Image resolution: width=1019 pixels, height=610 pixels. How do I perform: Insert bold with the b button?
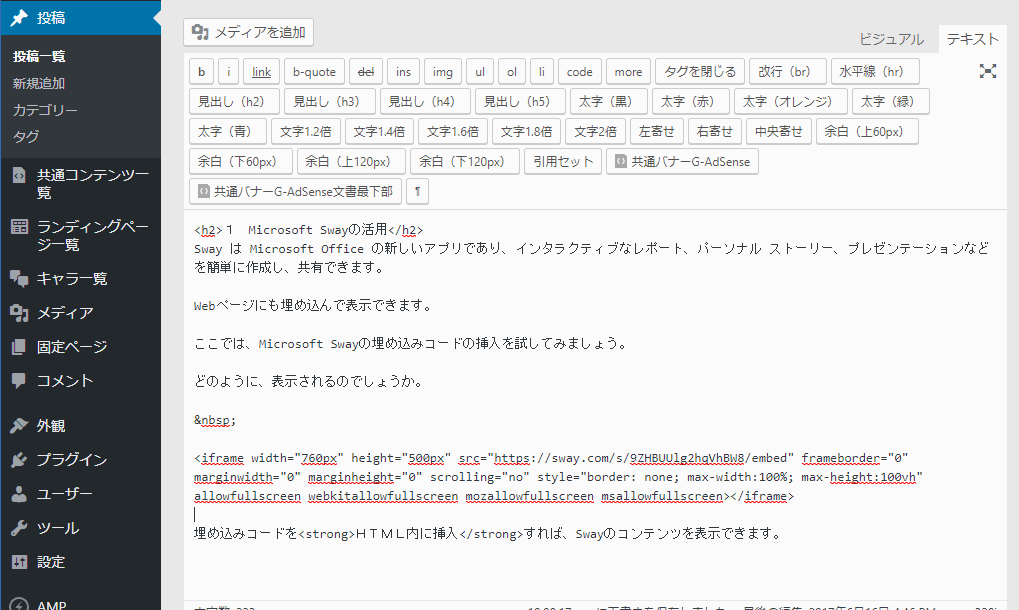[201, 71]
